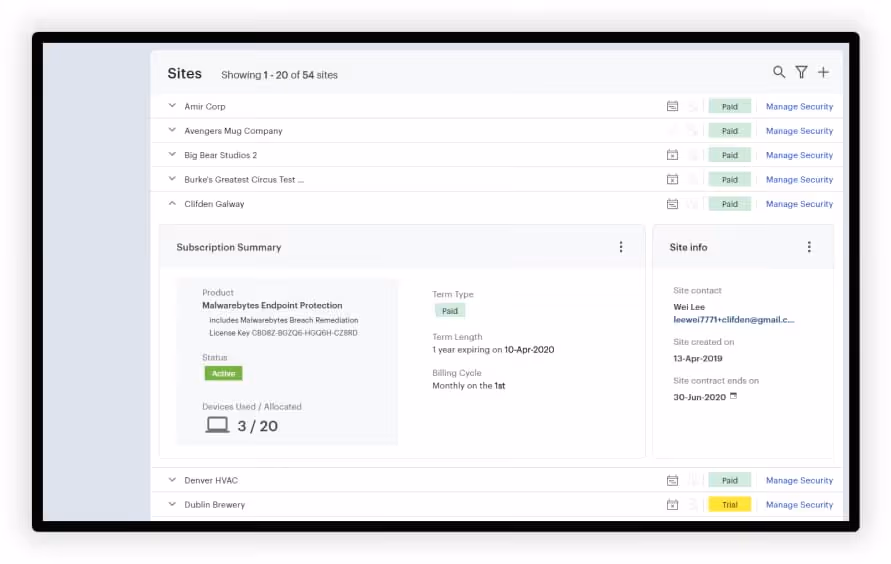The height and width of the screenshot is (564, 891).
Task: Open Subscription Summary three-dot menu
Action: [x=621, y=247]
